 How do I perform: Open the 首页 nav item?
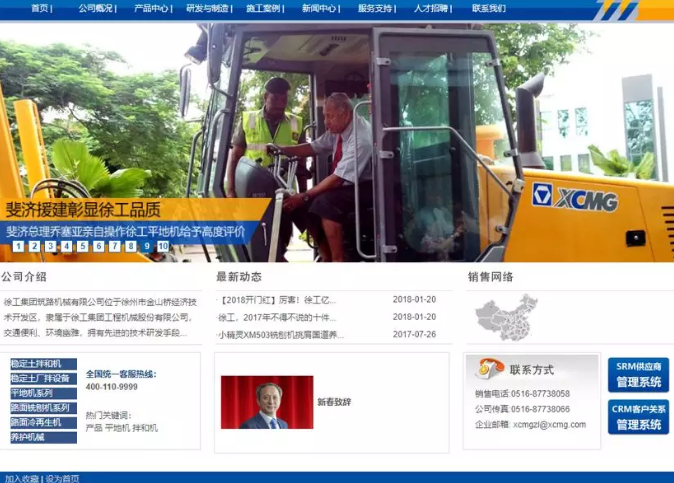point(40,8)
